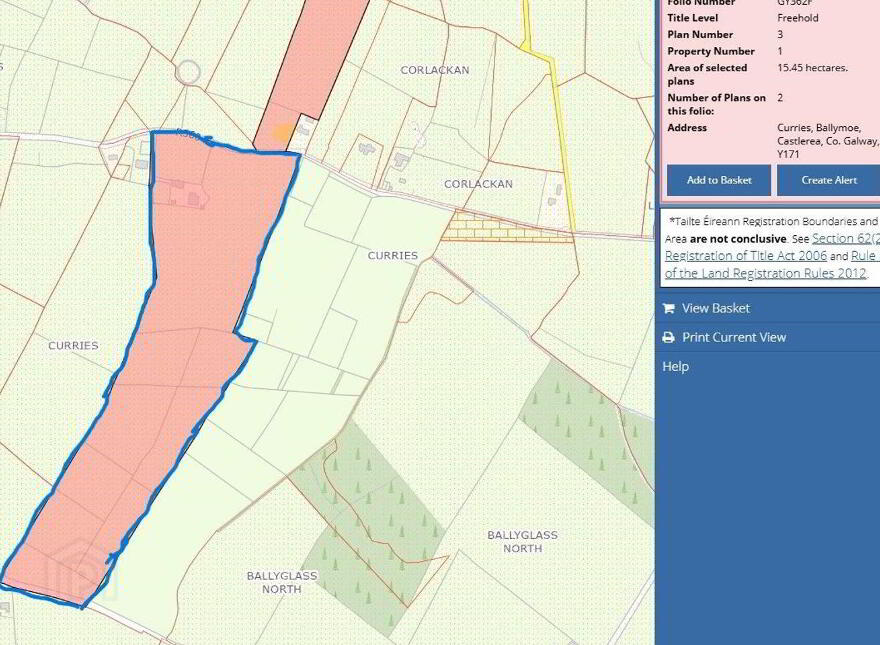Click the '15.45 hectares.' area value
This screenshot has height=645, width=880.
(x=812, y=68)
